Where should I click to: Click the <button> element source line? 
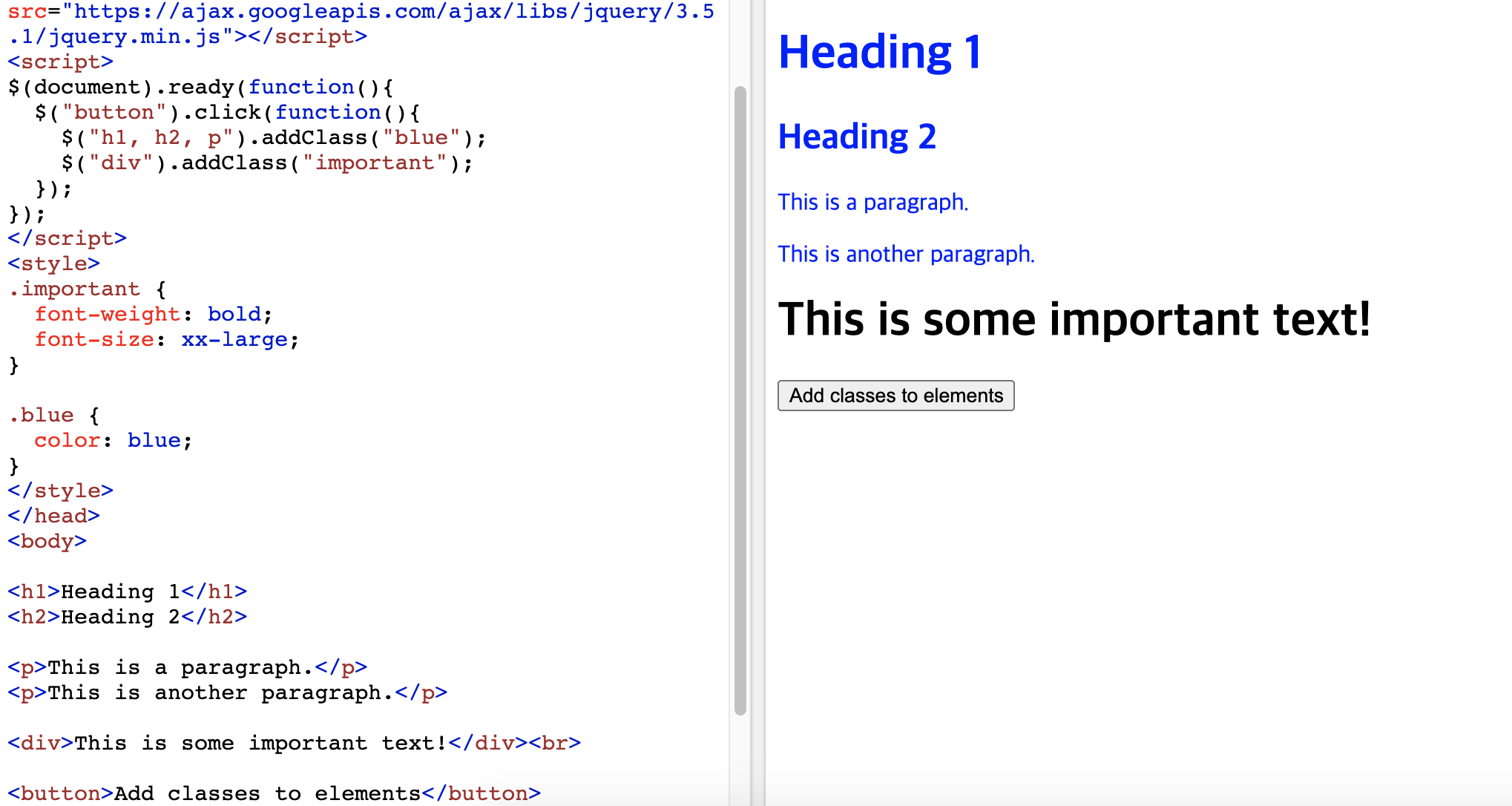274,793
